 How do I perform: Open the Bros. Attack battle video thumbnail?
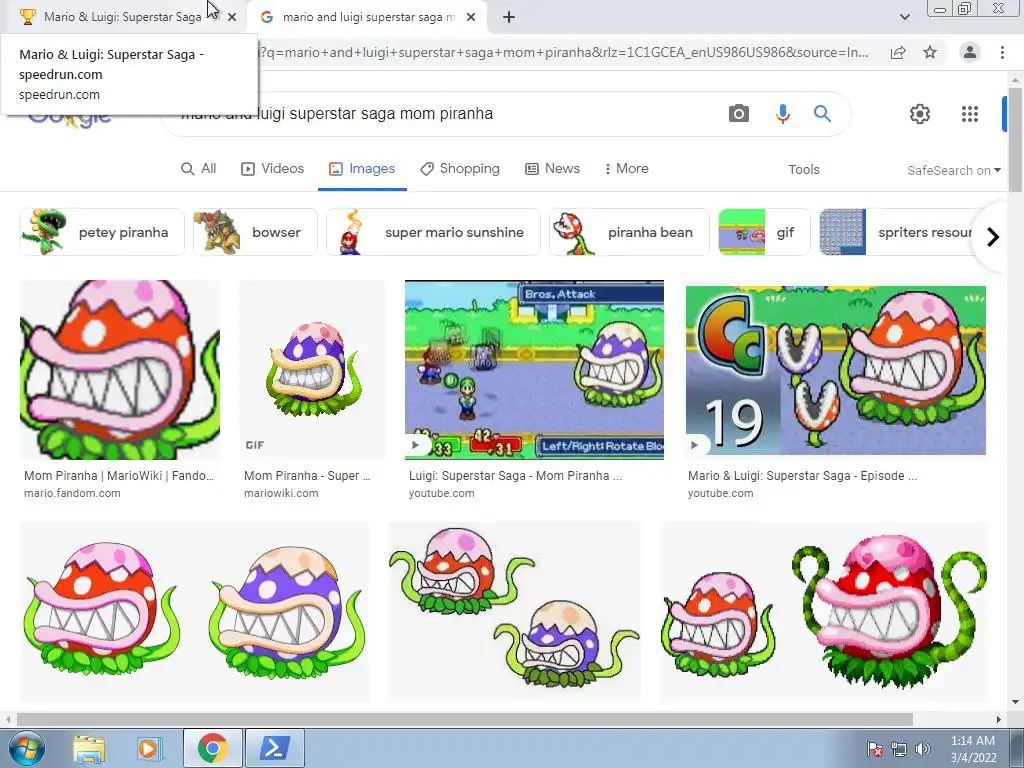coord(534,370)
